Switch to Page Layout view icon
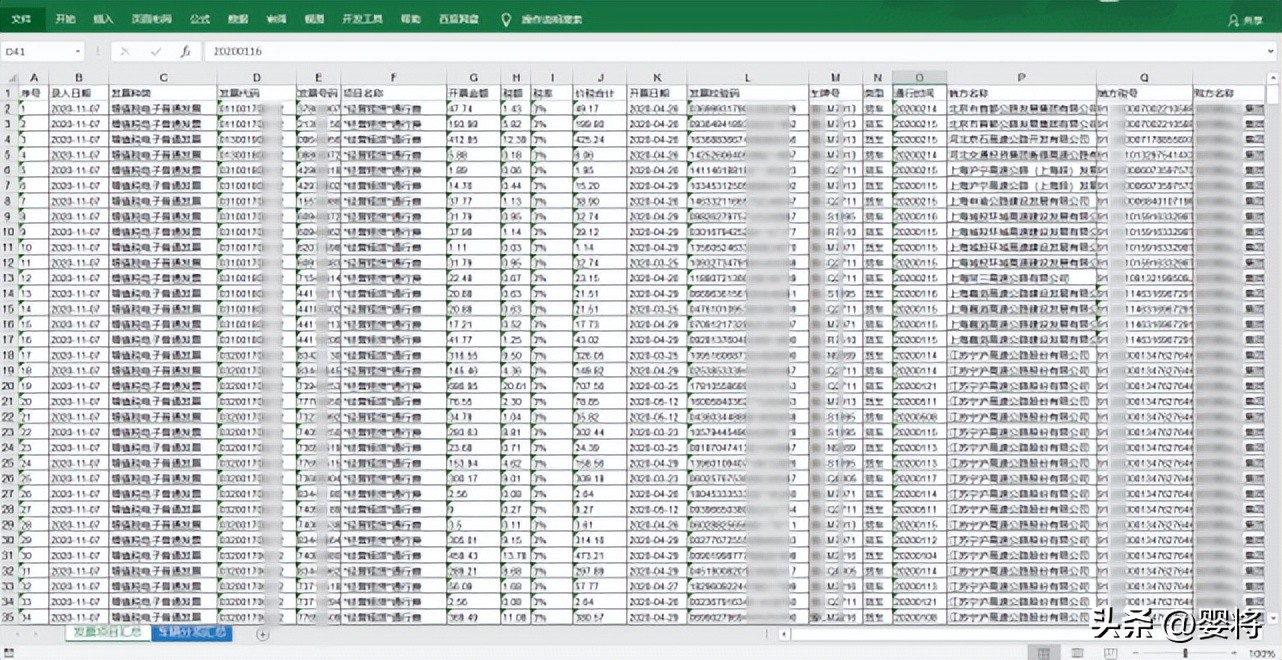Image resolution: width=1282 pixels, height=660 pixels. click(1076, 652)
